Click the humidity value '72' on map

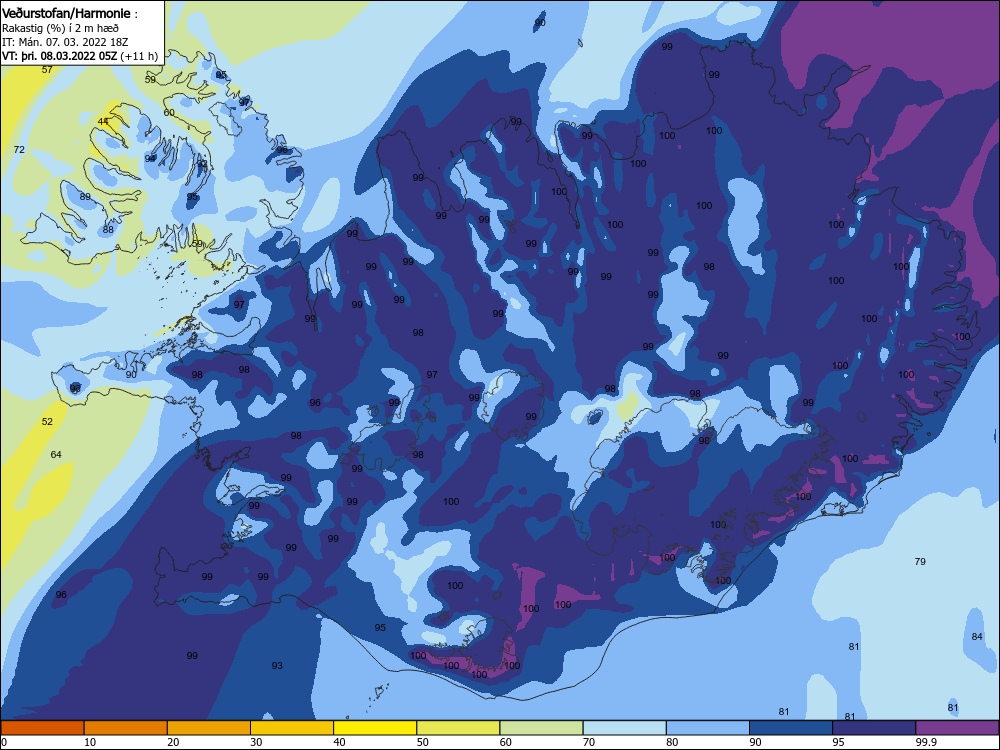19,149
